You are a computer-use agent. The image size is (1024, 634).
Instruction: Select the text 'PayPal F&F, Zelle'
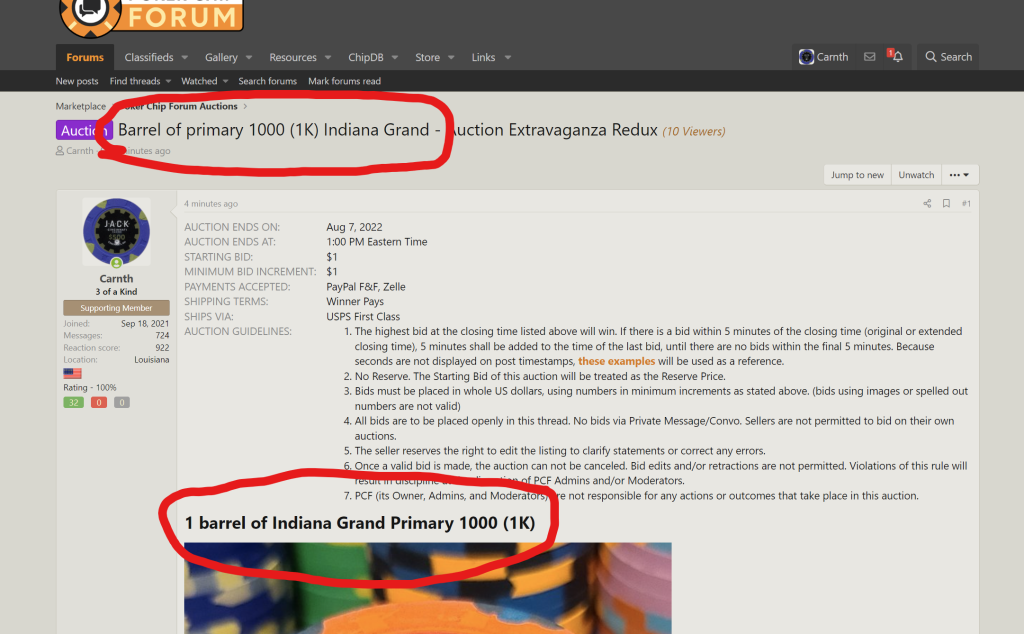[366, 287]
